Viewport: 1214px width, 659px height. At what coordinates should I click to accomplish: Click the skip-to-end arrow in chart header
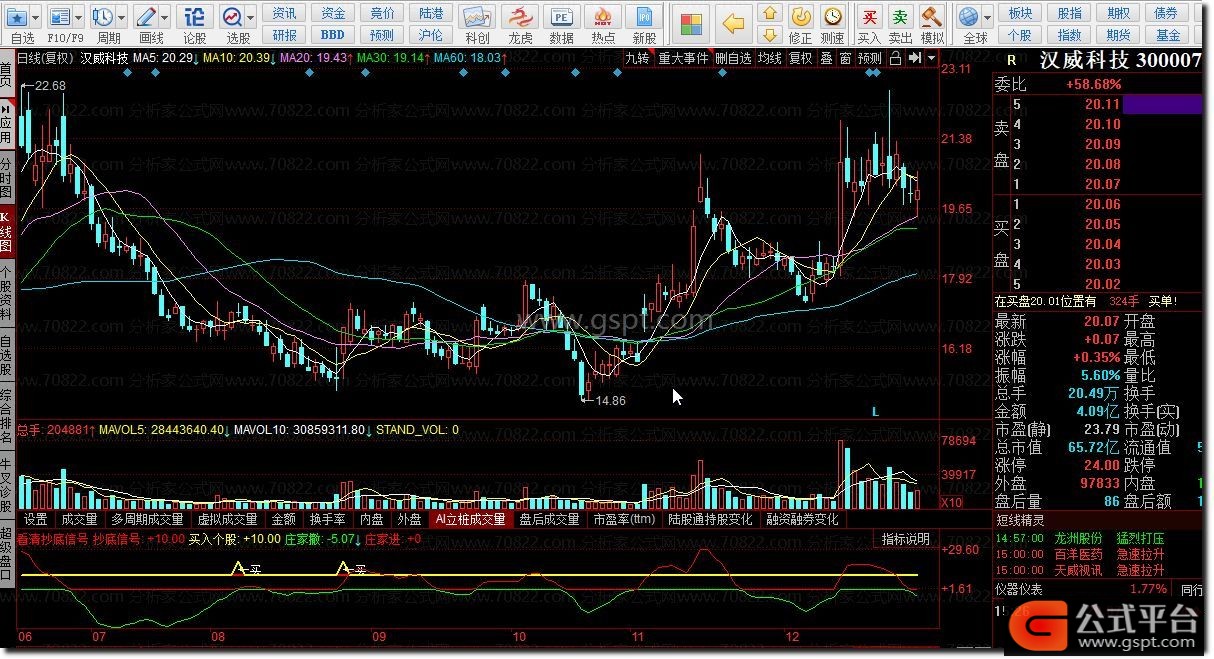(915, 58)
